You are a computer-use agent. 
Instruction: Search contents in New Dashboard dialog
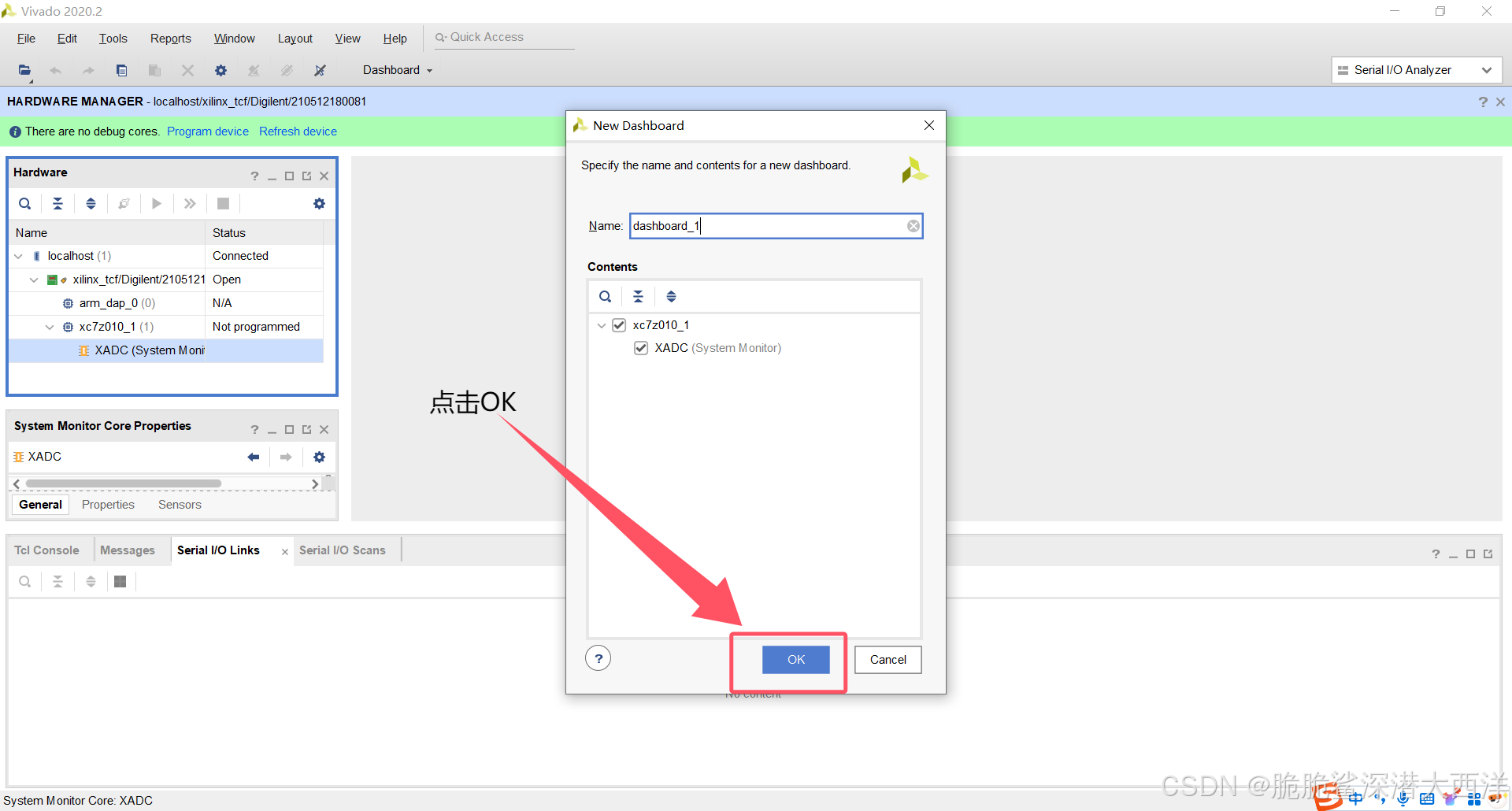[x=605, y=297]
